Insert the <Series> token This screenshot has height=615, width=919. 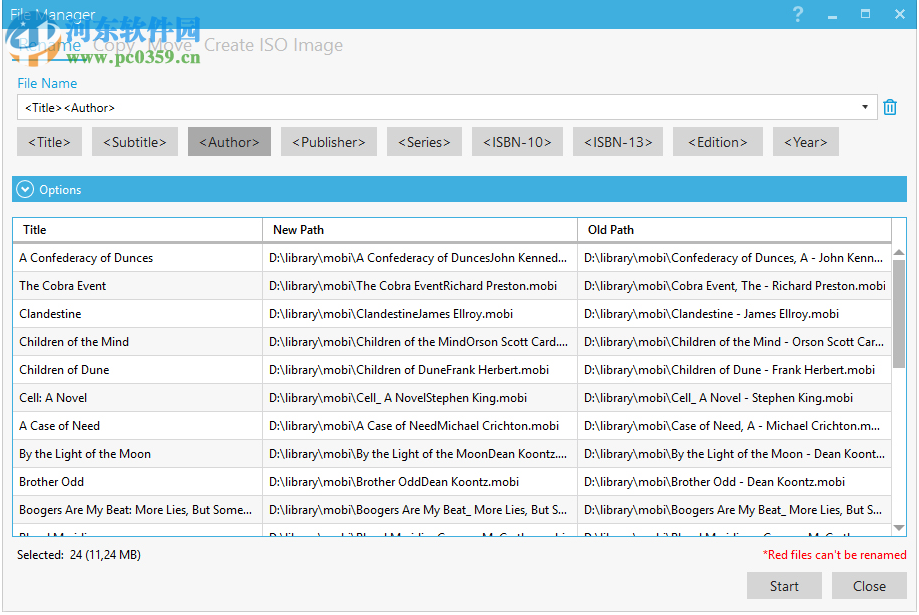click(x=424, y=141)
